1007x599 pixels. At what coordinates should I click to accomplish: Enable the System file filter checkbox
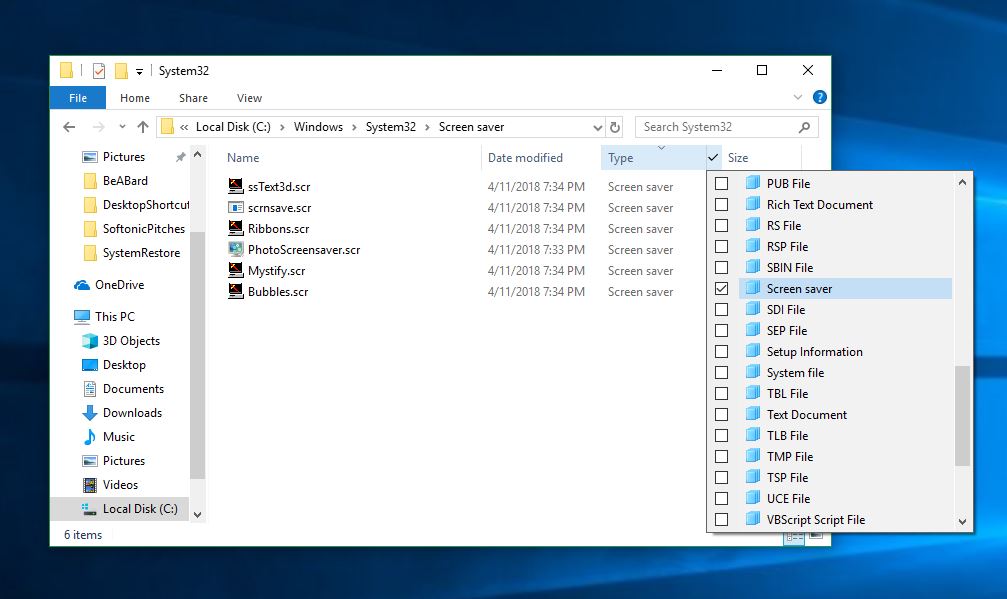[721, 373]
